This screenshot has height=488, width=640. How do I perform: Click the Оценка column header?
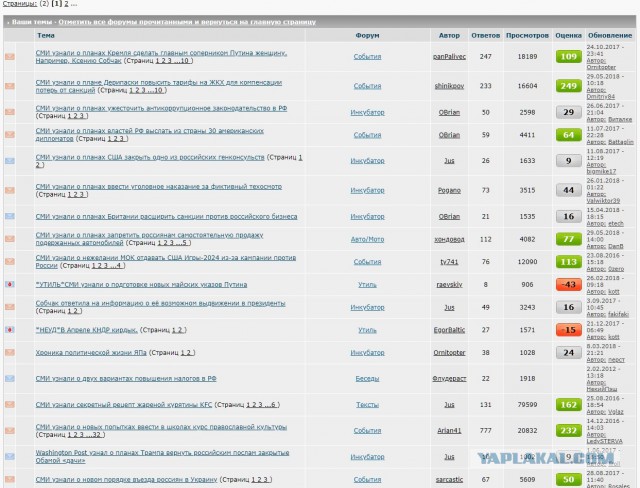569,35
